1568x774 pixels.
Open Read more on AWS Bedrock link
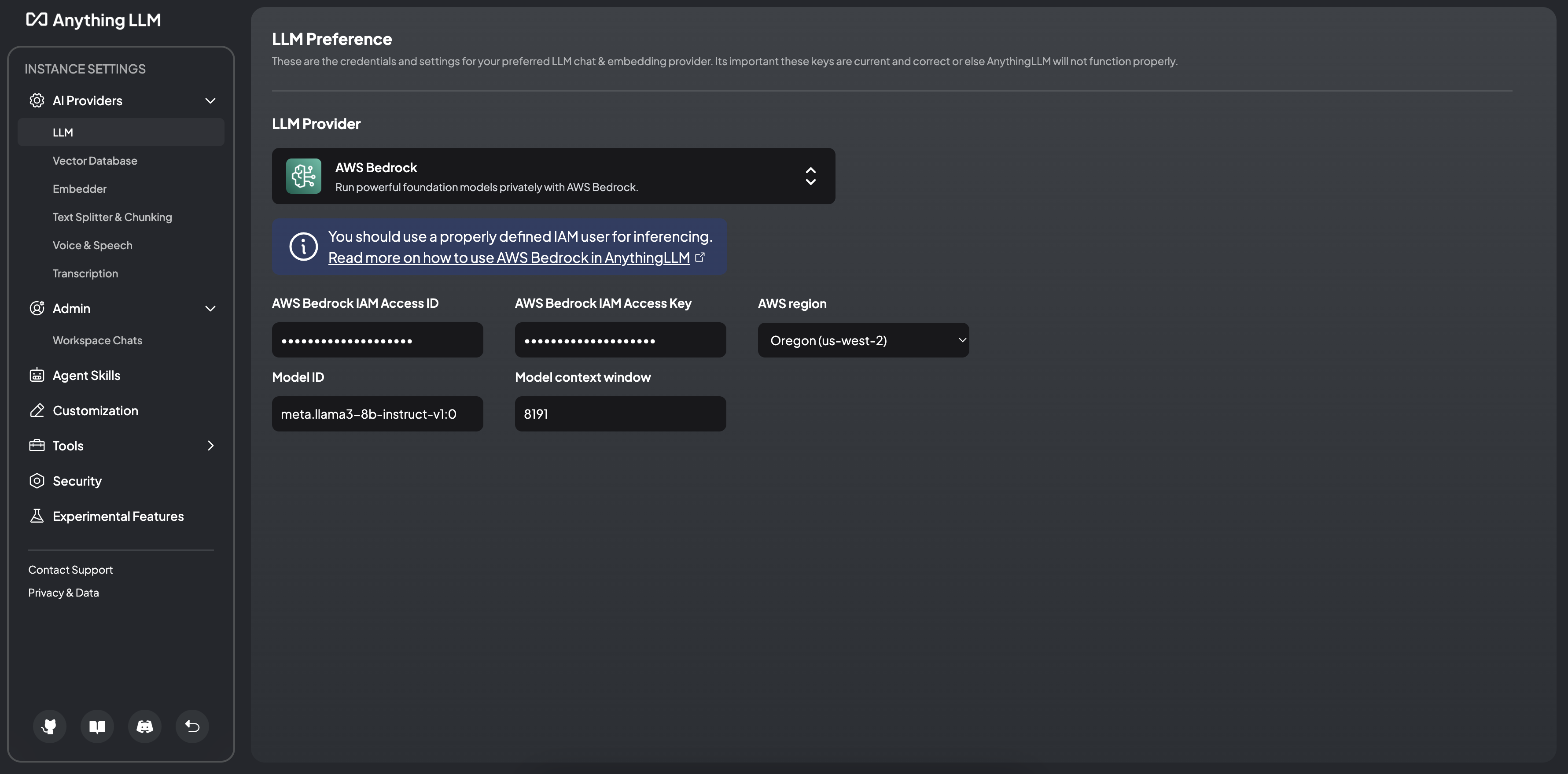(x=509, y=258)
